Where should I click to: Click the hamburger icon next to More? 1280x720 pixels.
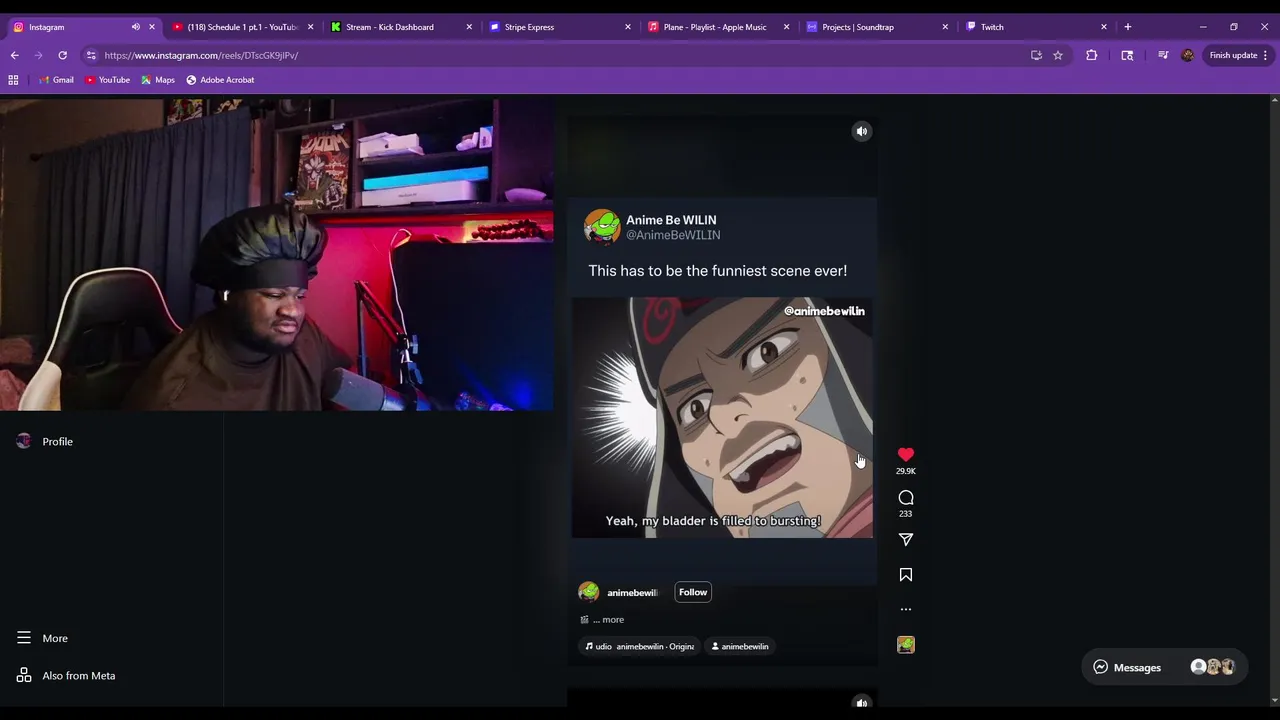pos(24,638)
